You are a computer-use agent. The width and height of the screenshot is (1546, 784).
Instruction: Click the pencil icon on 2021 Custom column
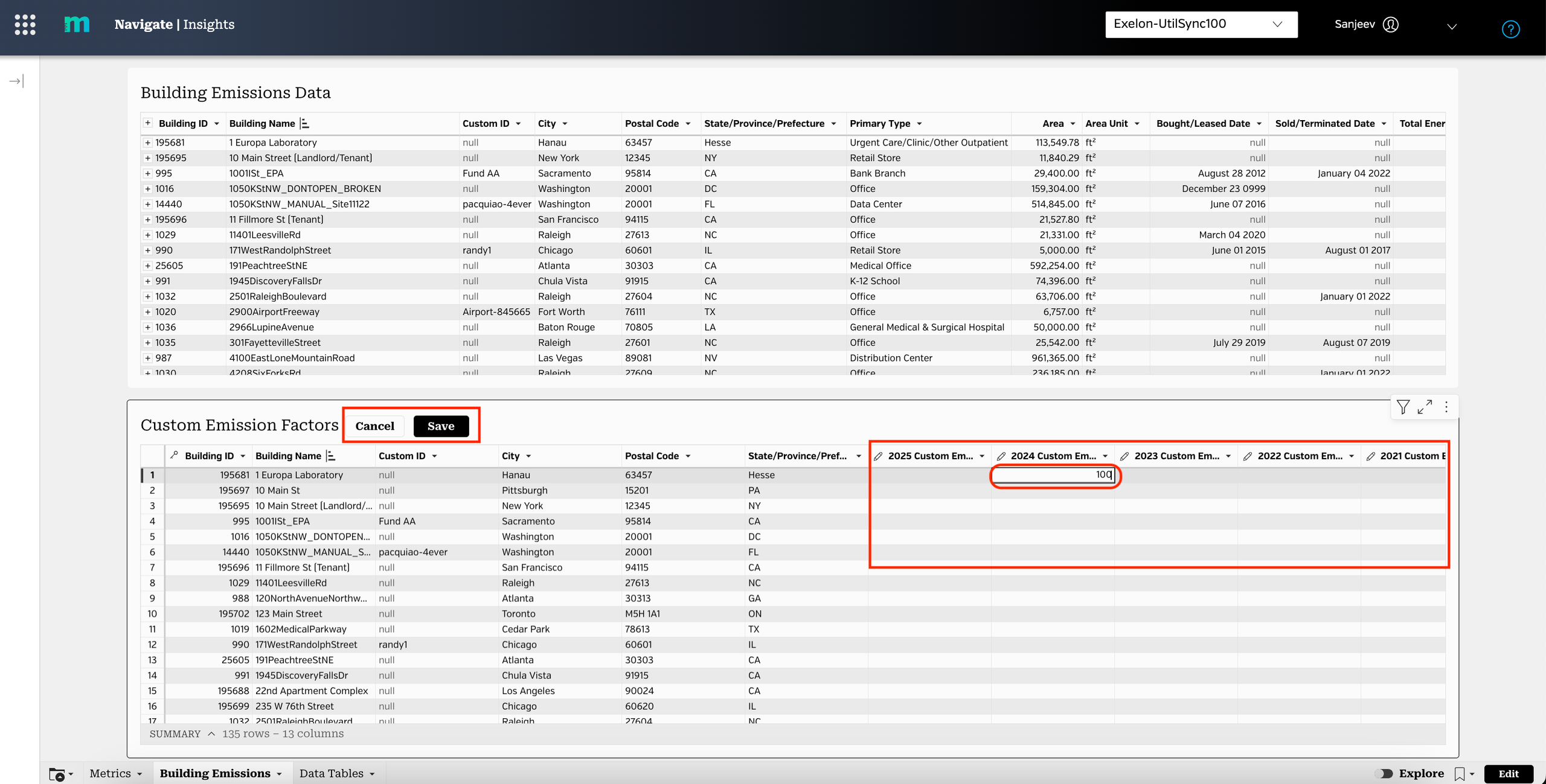point(1371,456)
